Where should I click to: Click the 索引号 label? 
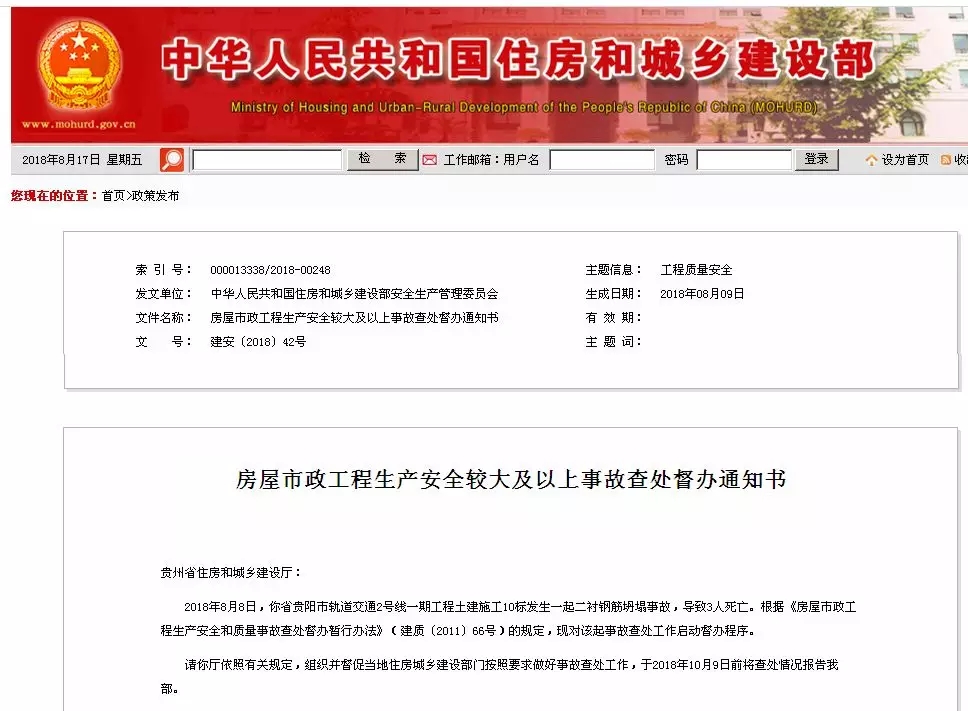164,270
